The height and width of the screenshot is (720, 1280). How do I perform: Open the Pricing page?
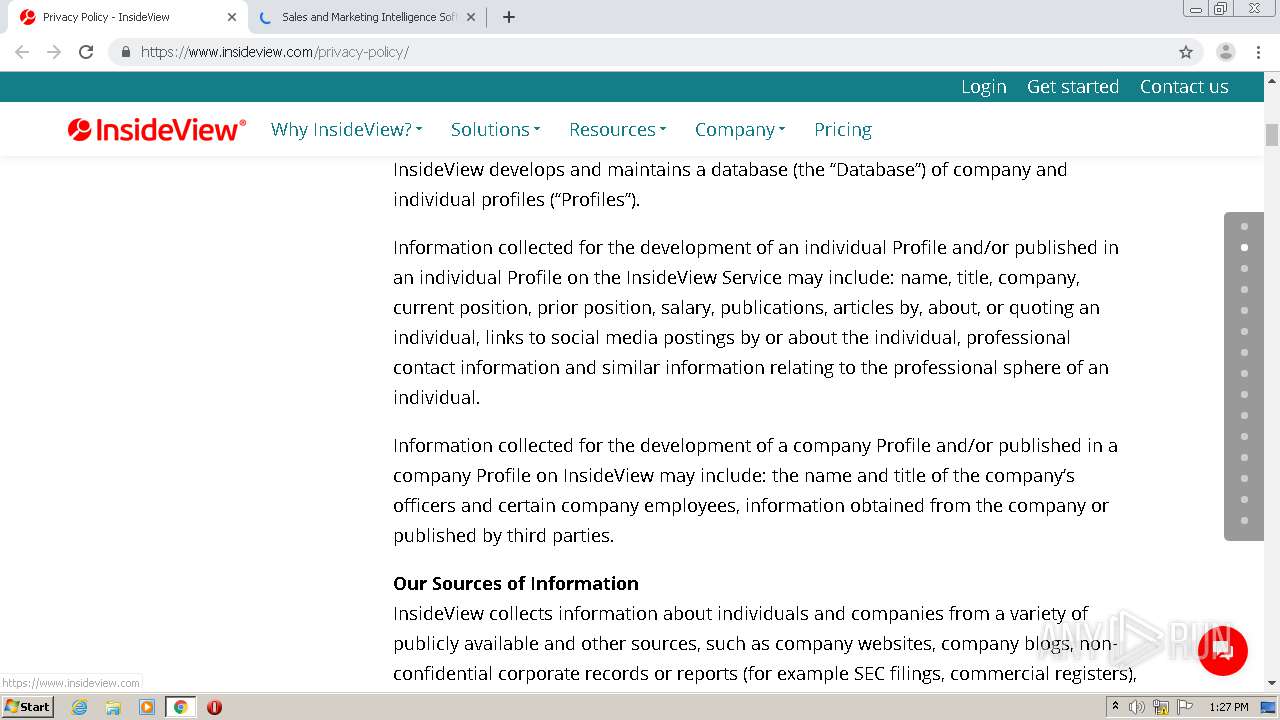point(843,129)
